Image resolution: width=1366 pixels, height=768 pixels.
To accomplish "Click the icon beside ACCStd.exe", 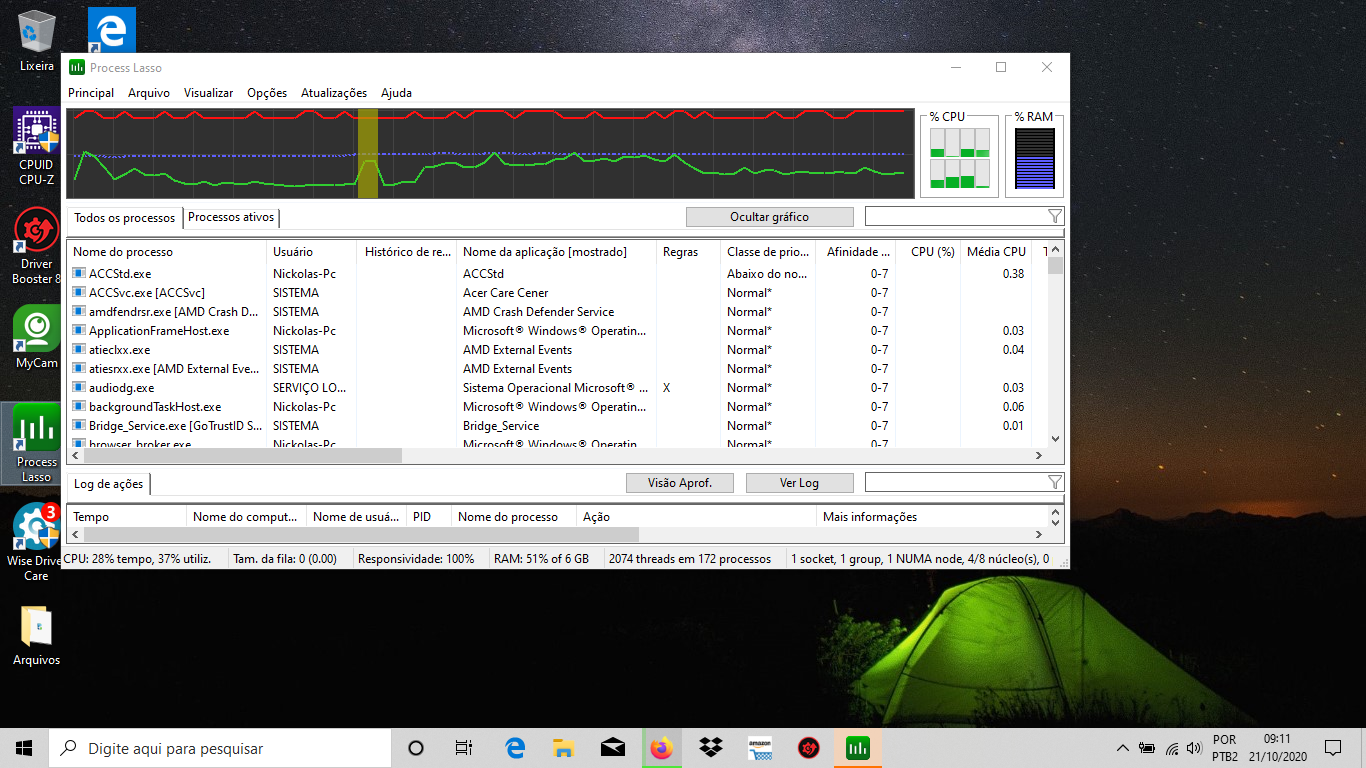I will 79,273.
